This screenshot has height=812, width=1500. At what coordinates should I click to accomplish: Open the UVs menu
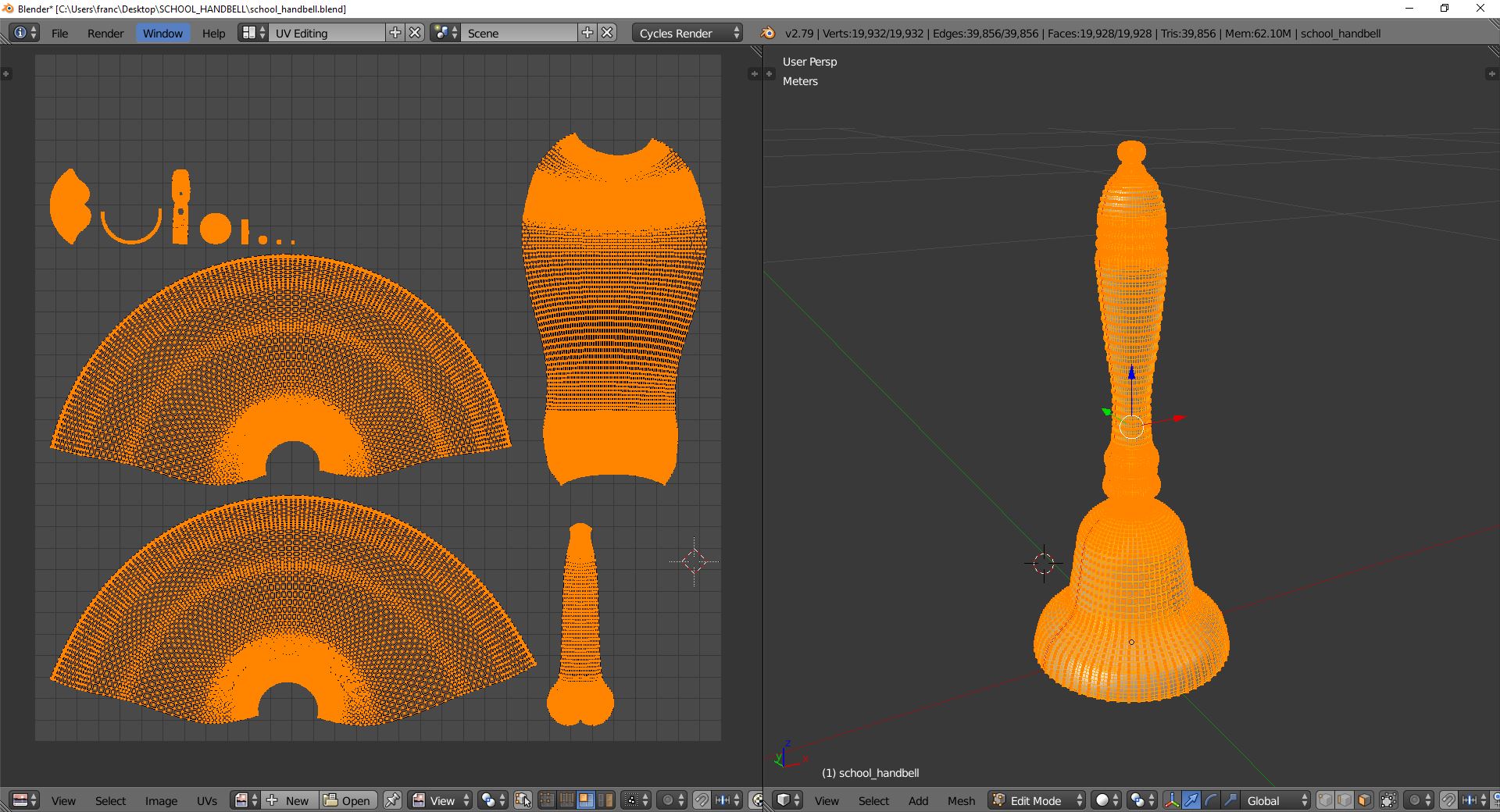pyautogui.click(x=207, y=800)
